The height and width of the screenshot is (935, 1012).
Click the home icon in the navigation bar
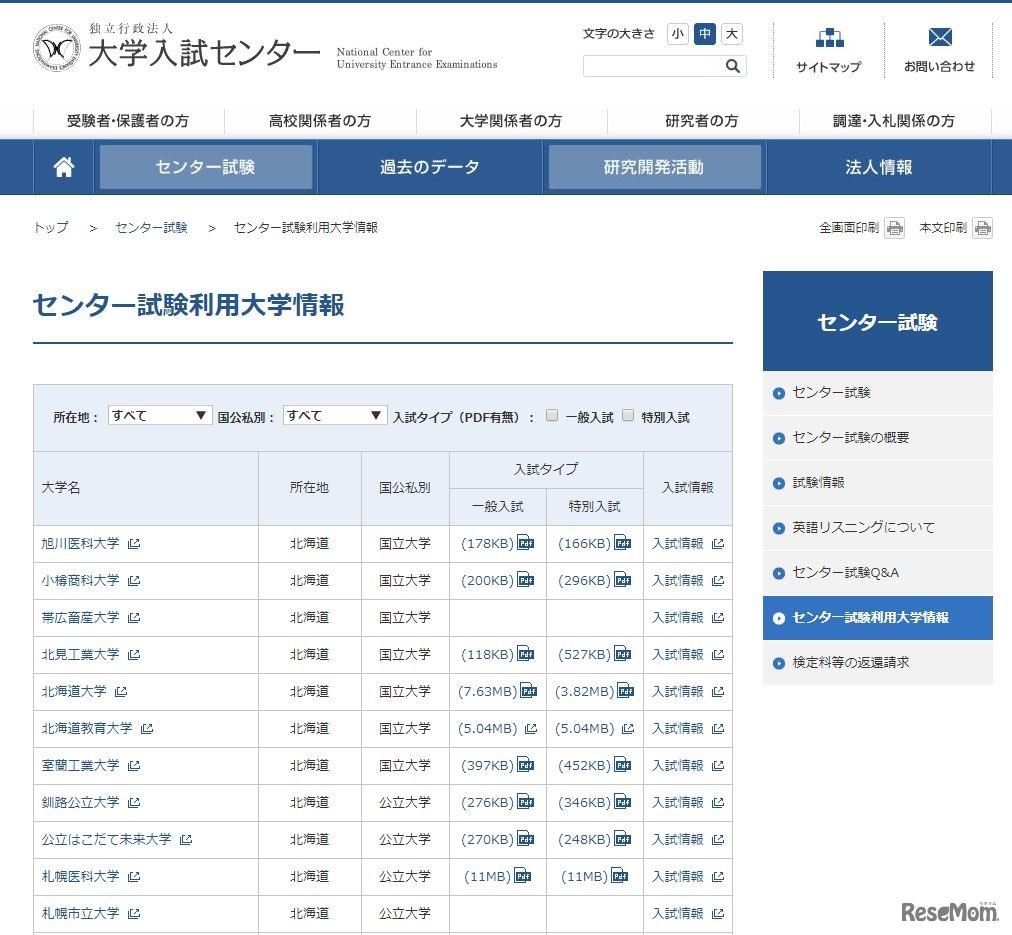click(62, 166)
